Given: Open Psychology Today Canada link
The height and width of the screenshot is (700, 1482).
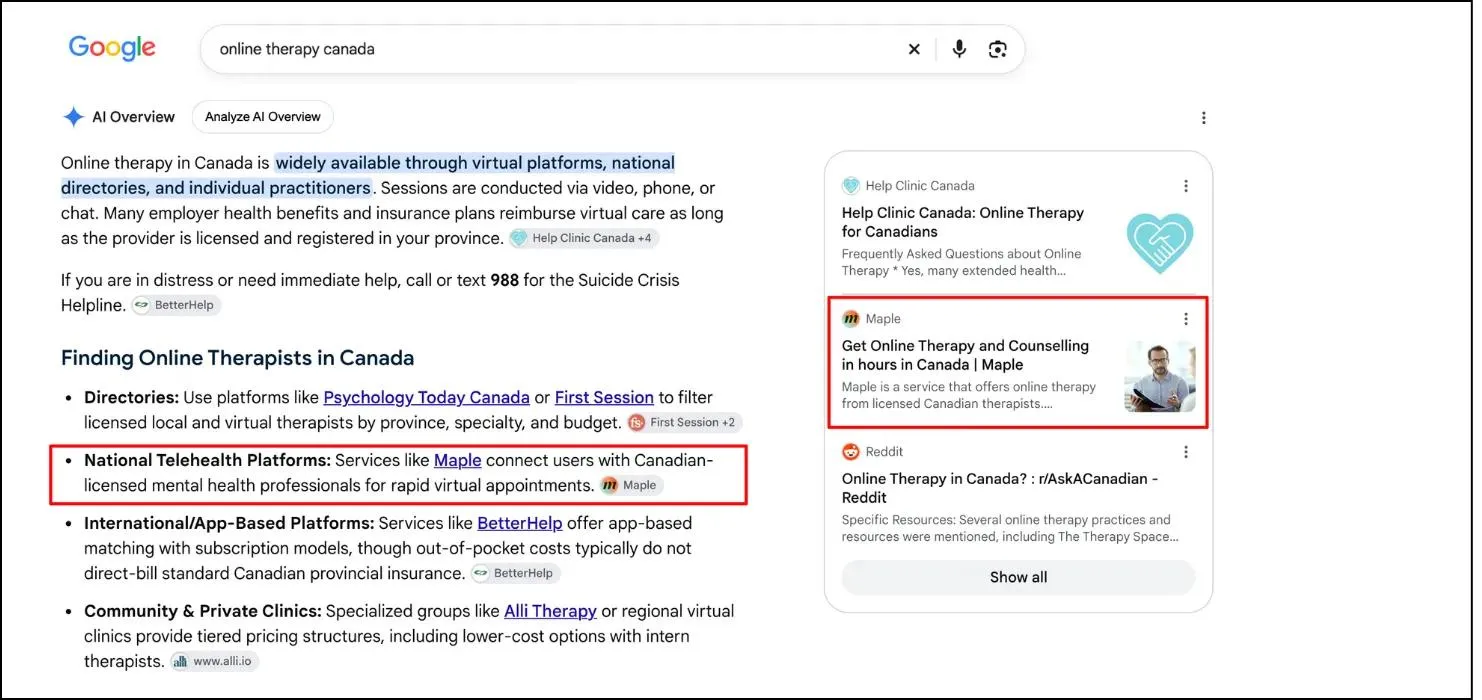Looking at the screenshot, I should click(427, 397).
